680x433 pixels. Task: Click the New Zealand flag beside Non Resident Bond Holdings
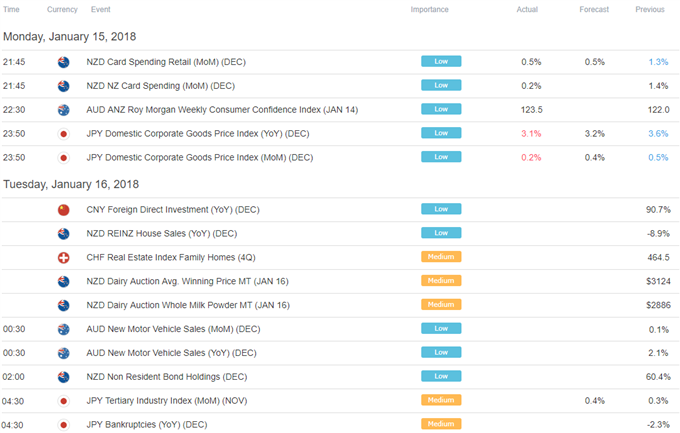coord(63,377)
